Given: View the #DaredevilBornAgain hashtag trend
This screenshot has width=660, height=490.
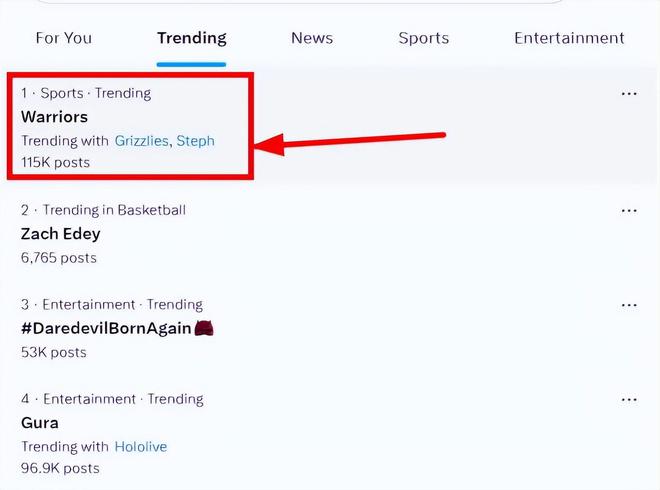Looking at the screenshot, I should click(x=105, y=328).
